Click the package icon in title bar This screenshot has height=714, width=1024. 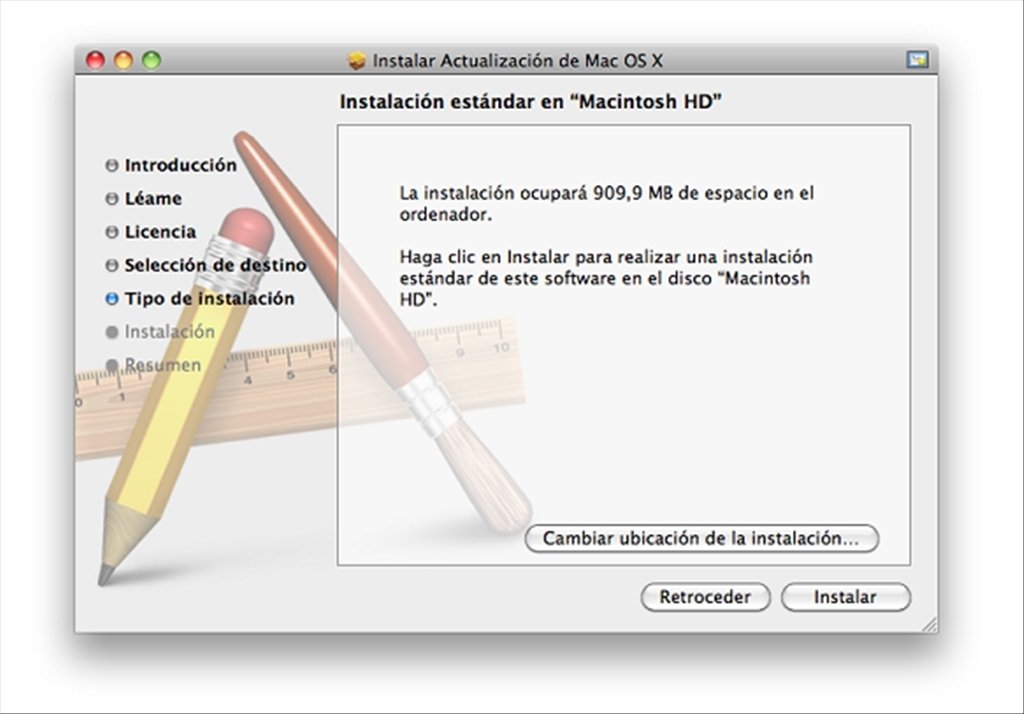[357, 61]
